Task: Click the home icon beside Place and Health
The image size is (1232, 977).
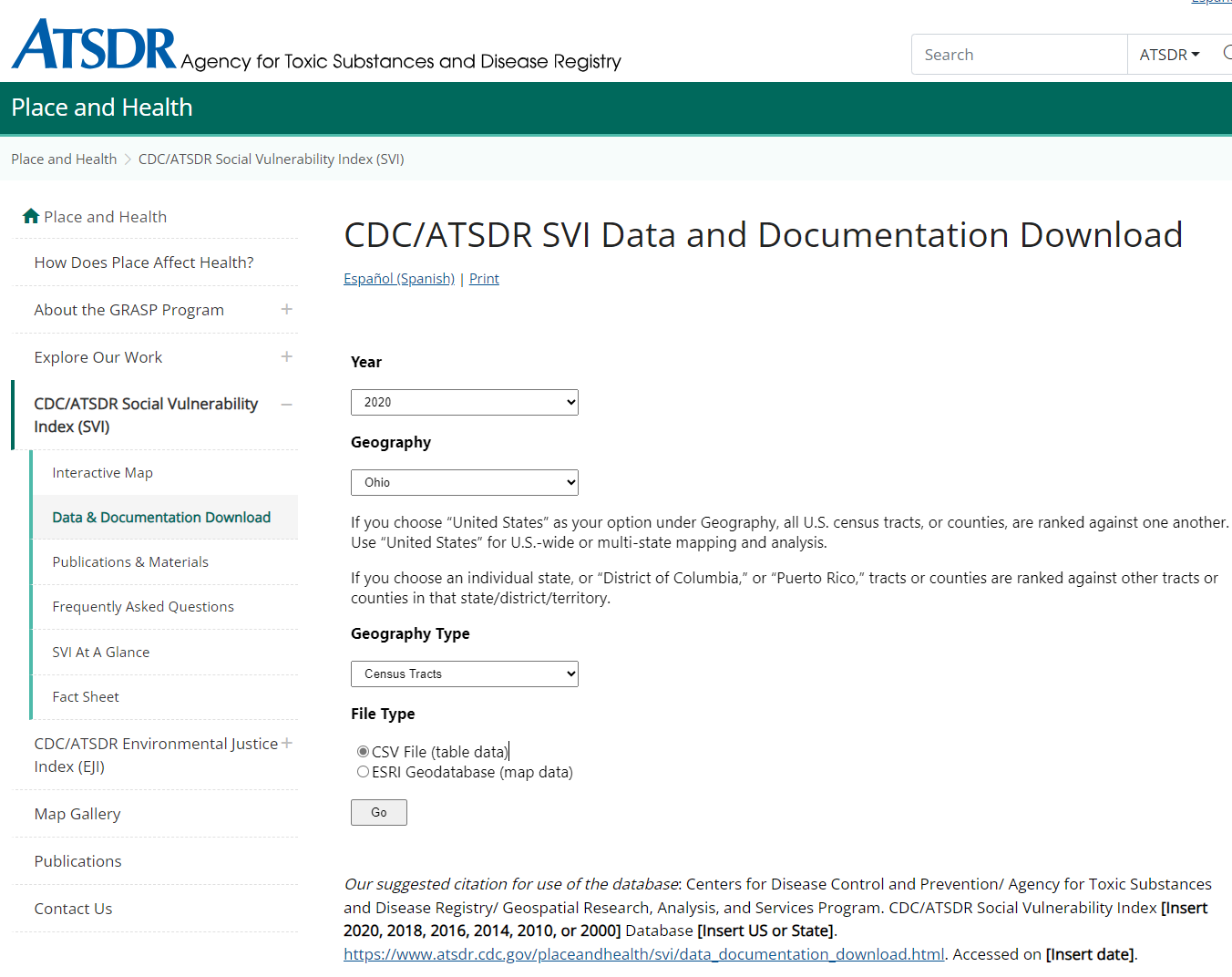Action: pos(31,216)
